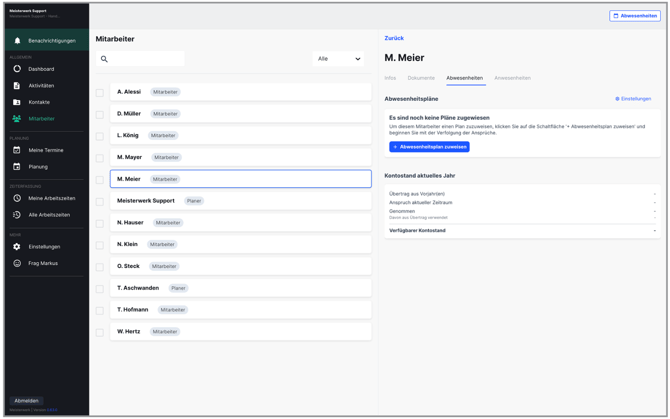Select the Abwesenheiten tab
This screenshot has height=419, width=670.
[464, 78]
